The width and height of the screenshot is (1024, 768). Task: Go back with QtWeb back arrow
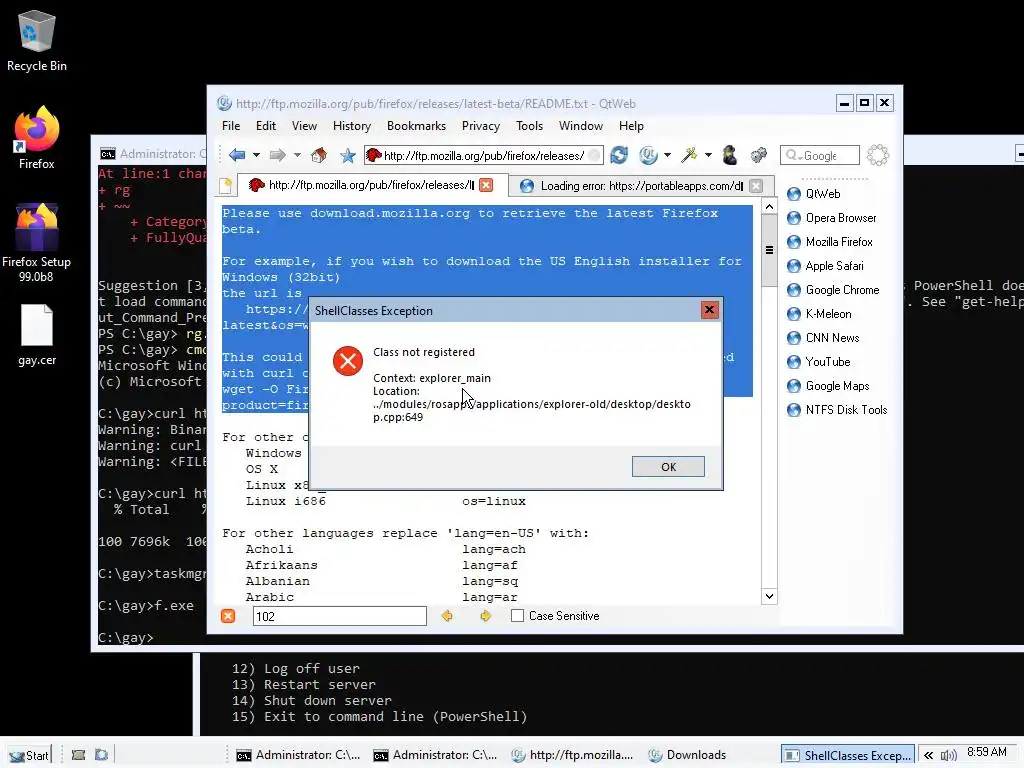pos(237,155)
